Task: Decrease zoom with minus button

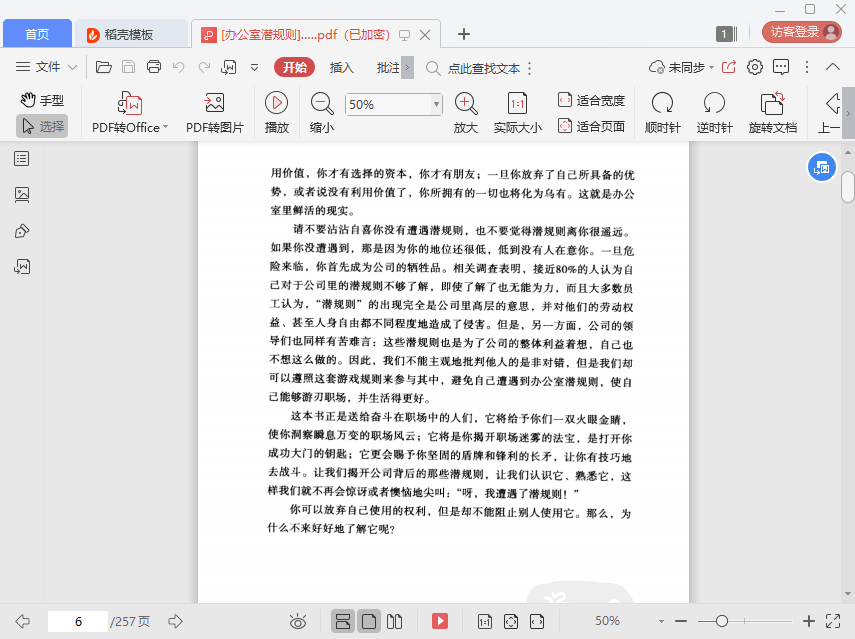Action: [681, 621]
